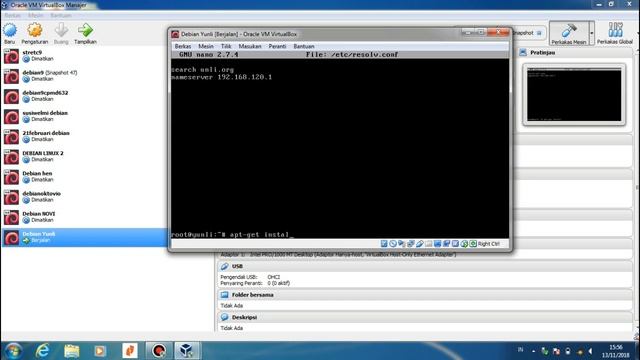Screen dimensions: 640x360
Task: Click display settings status icon
Action: [x=438, y=244]
